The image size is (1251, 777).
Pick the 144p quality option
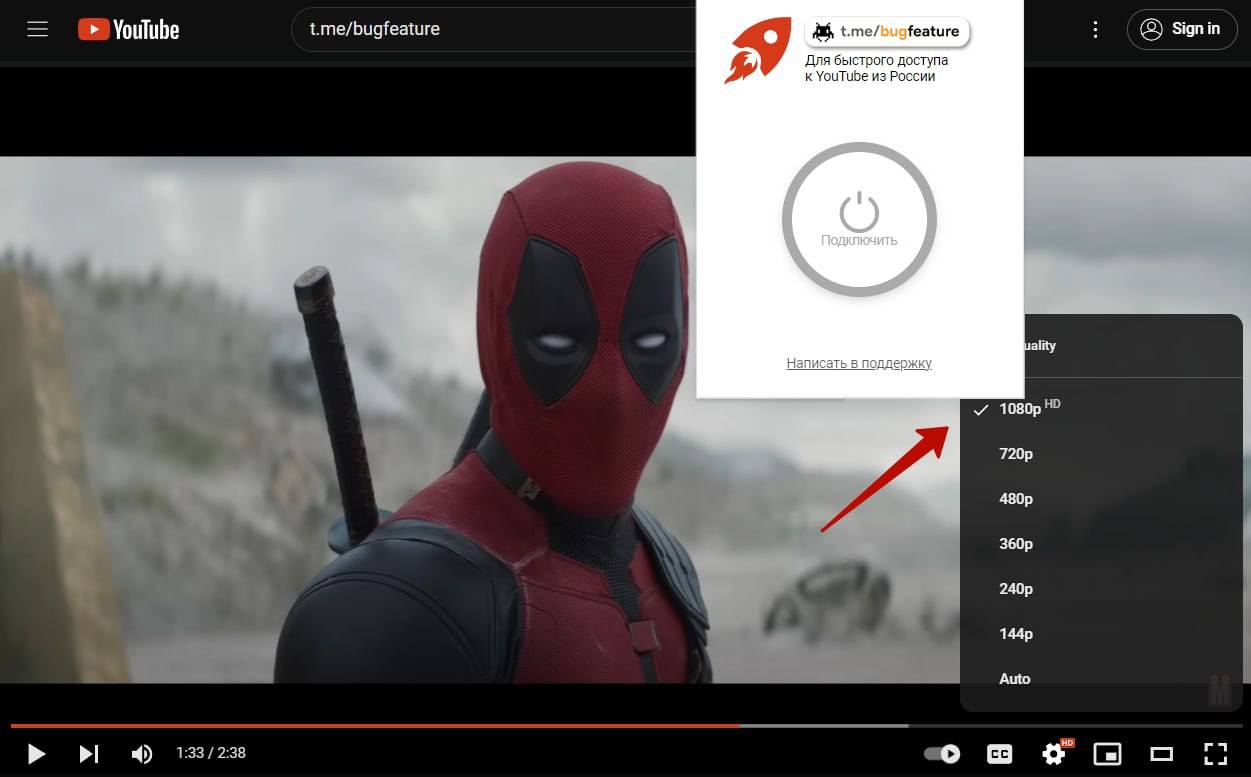pyautogui.click(x=1016, y=634)
